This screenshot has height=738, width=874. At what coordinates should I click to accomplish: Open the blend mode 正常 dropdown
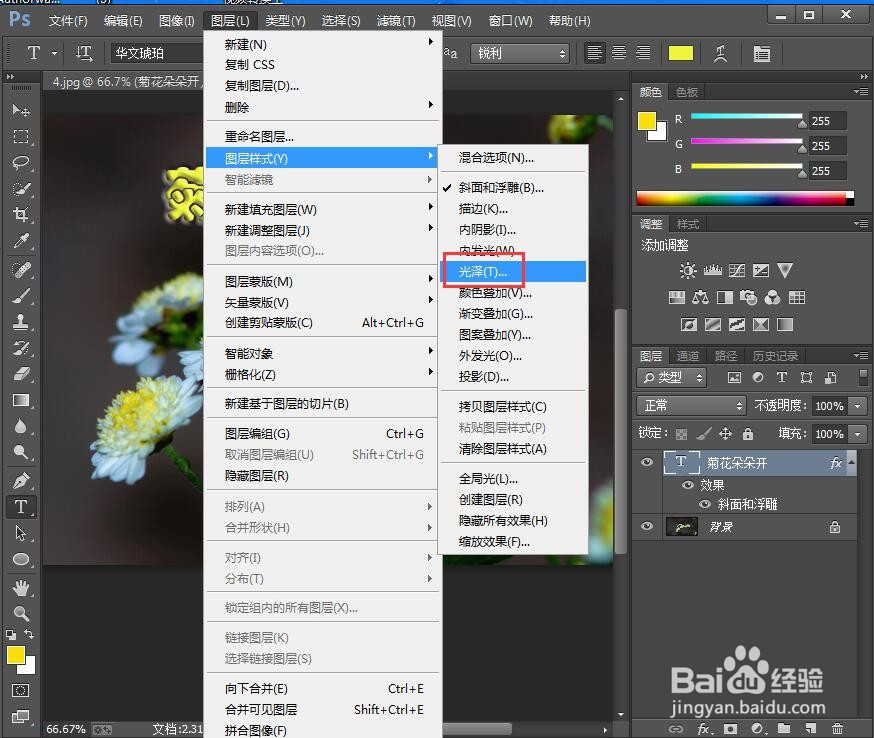691,406
